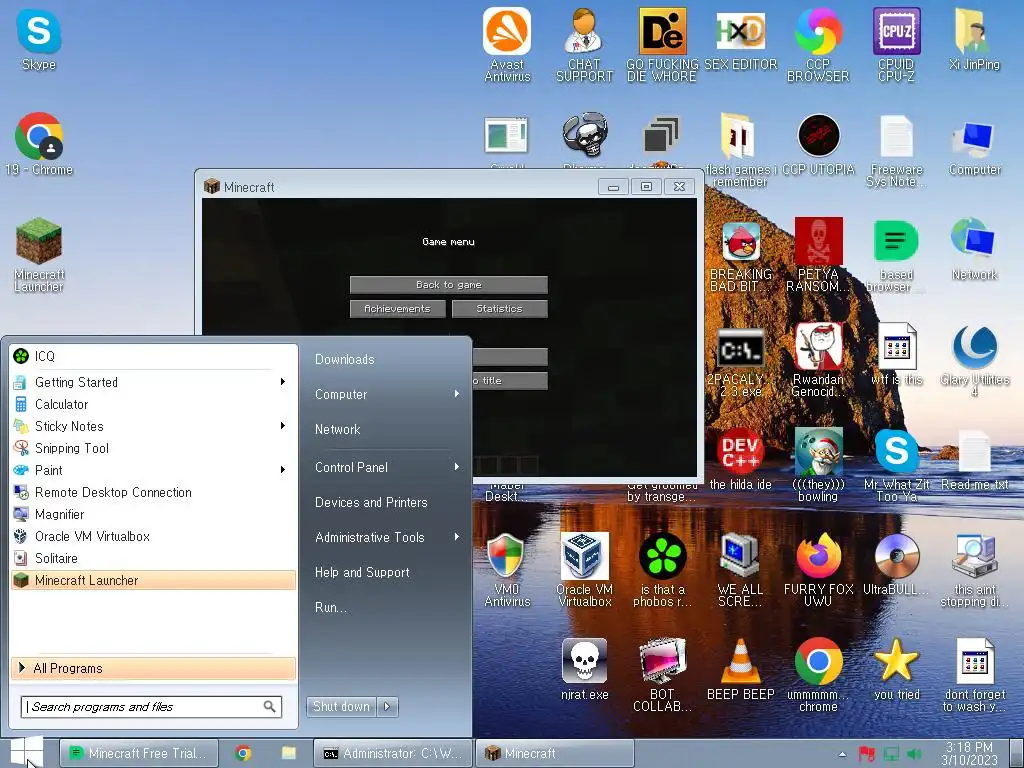Expand All Programs in Start menu
1024x768 pixels.
pyautogui.click(x=153, y=668)
